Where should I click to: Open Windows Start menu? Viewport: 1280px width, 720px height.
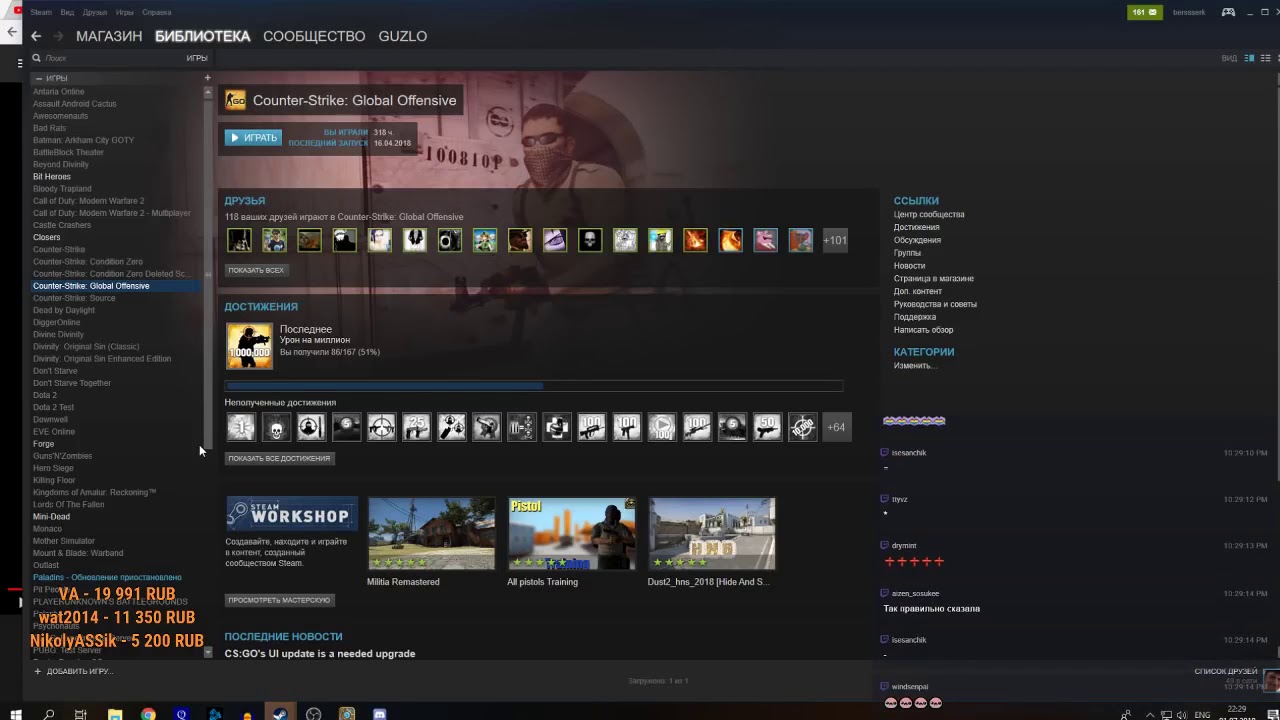pyautogui.click(x=14, y=714)
